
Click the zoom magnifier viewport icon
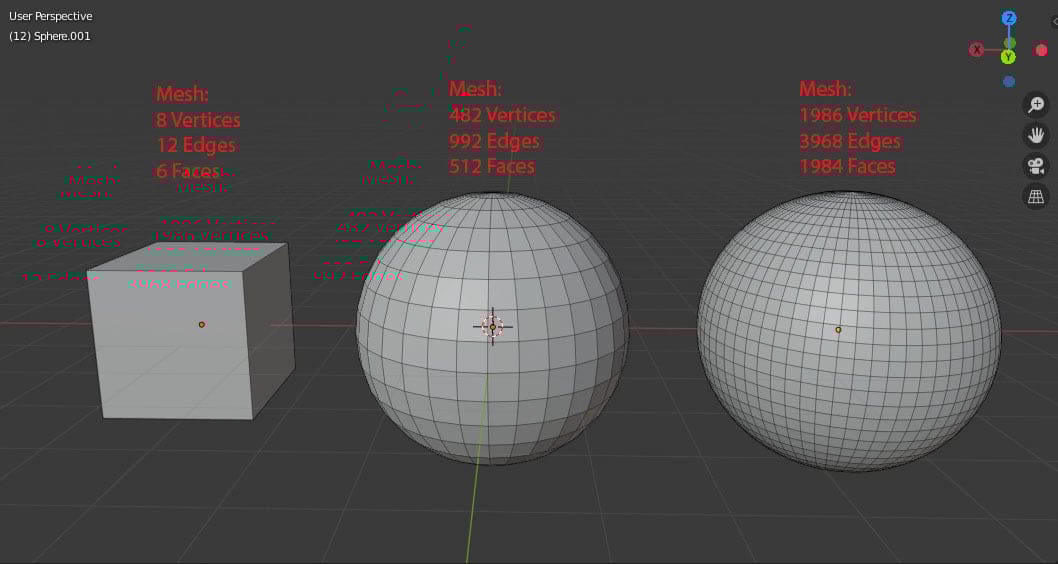[1036, 105]
